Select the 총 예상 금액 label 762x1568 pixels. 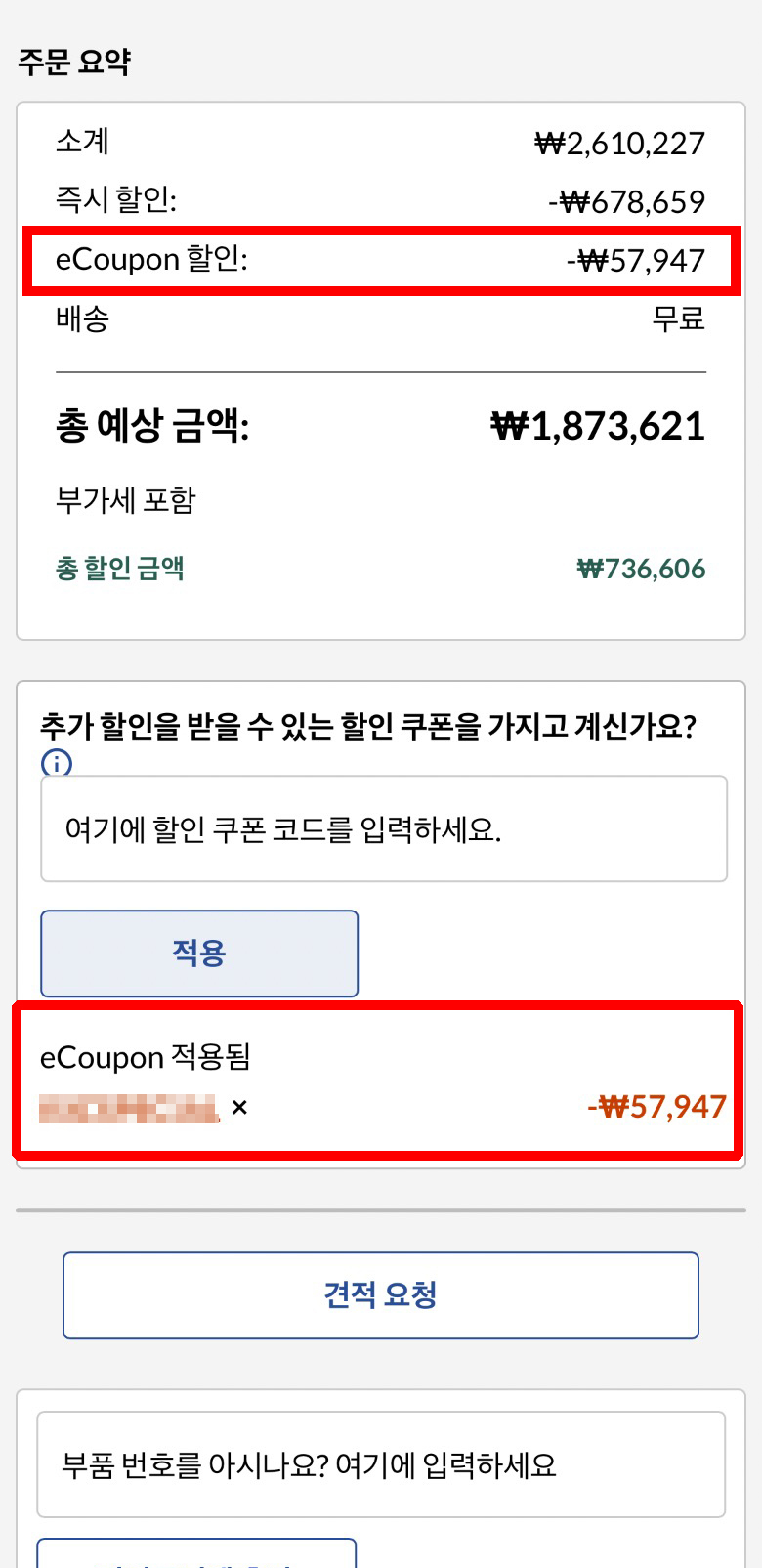coord(152,426)
